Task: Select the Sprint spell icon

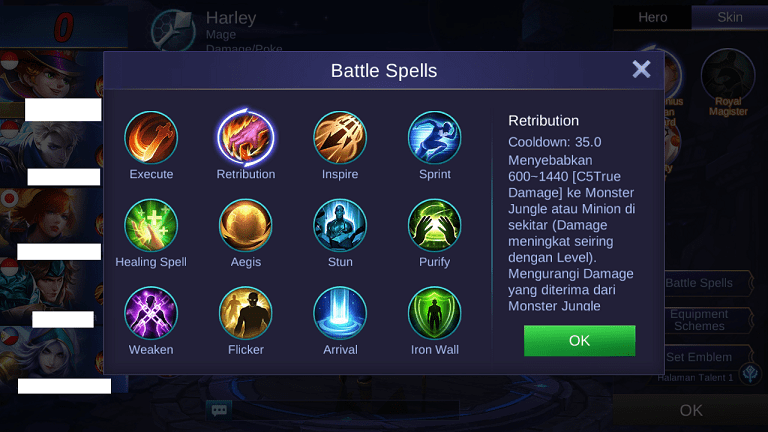Action: (x=434, y=138)
